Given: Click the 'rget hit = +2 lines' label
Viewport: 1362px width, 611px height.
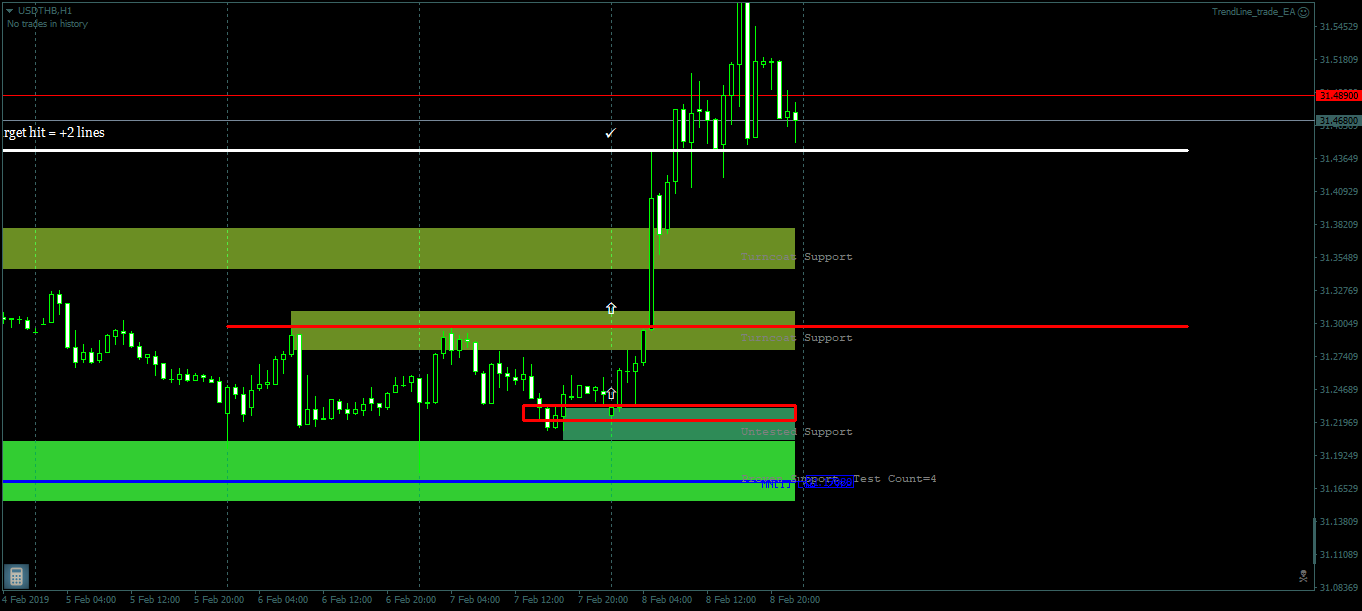Looking at the screenshot, I should (52, 132).
